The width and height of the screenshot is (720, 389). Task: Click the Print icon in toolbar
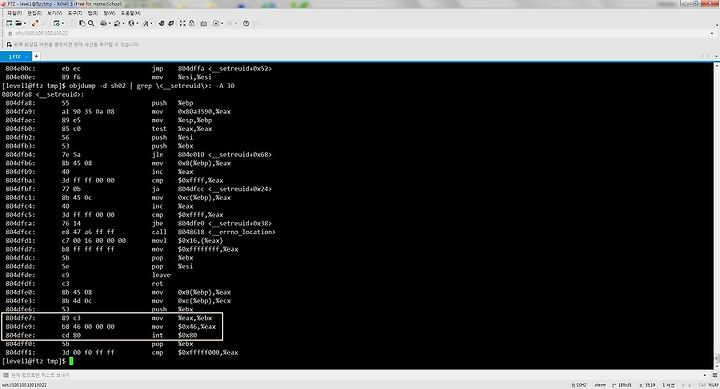(103, 23)
